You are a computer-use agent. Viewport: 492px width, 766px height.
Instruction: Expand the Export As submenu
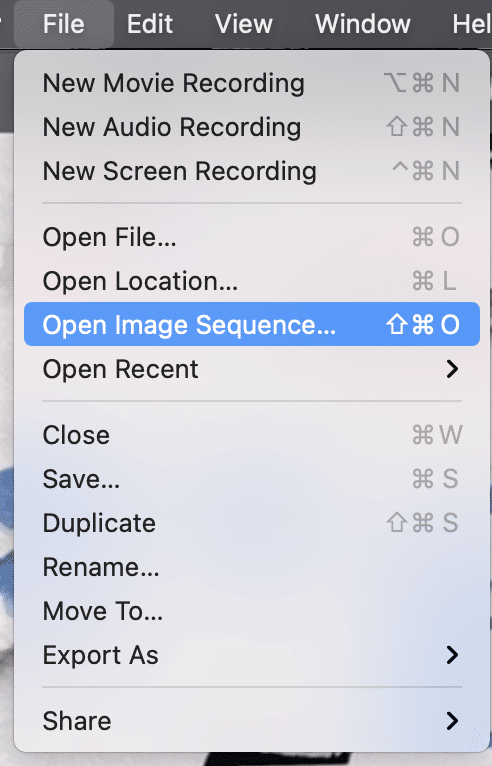click(252, 655)
